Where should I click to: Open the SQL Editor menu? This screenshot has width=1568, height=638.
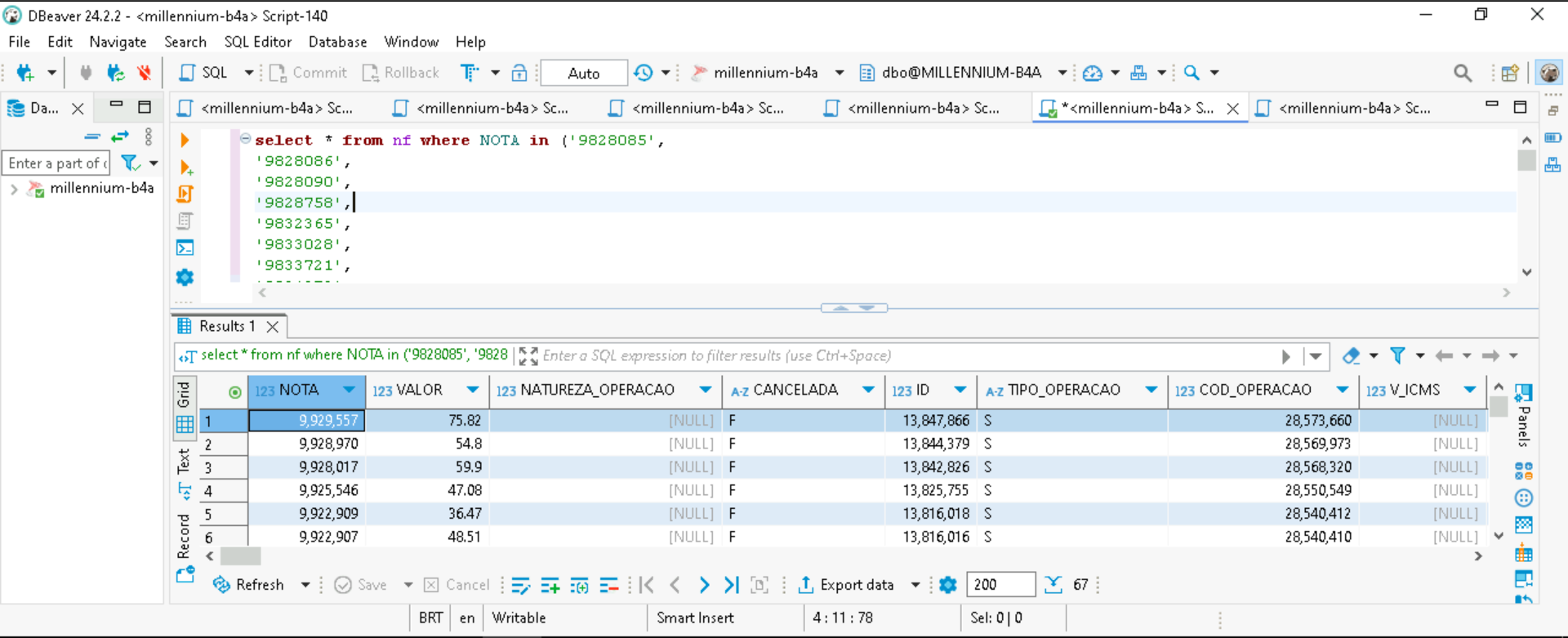click(258, 42)
